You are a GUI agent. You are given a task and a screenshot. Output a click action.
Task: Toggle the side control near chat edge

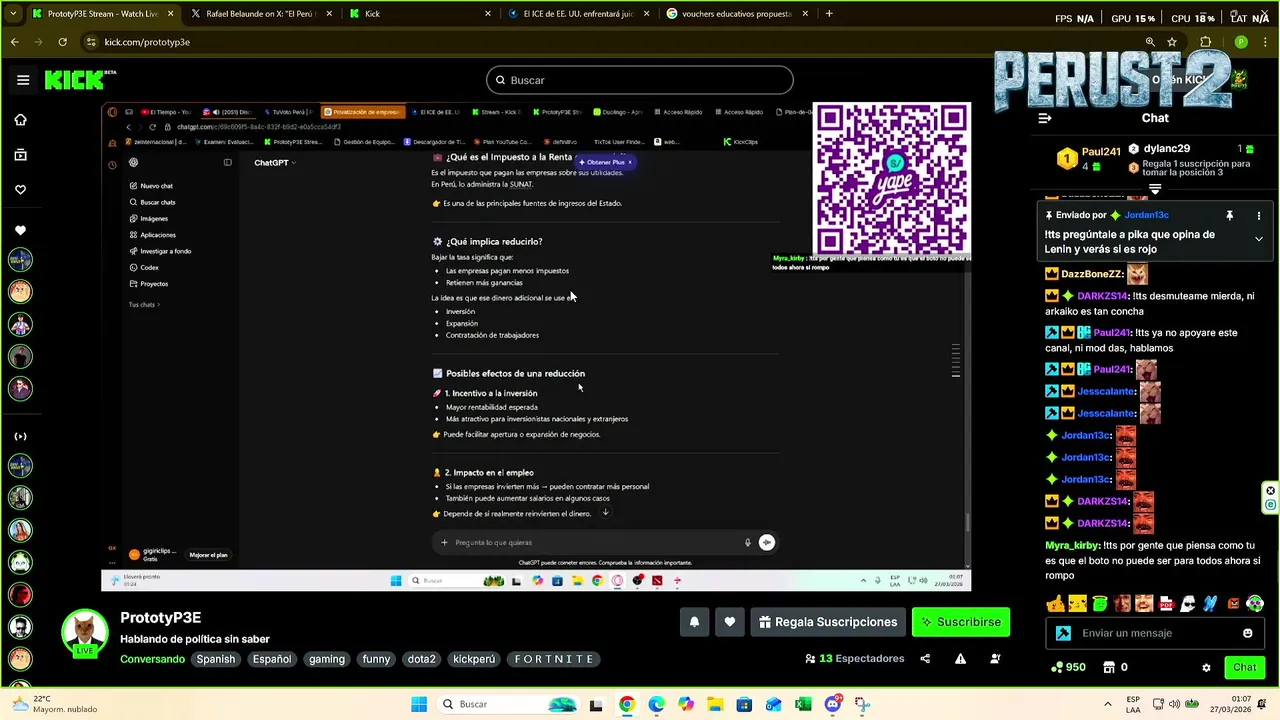pyautogui.click(x=1271, y=498)
